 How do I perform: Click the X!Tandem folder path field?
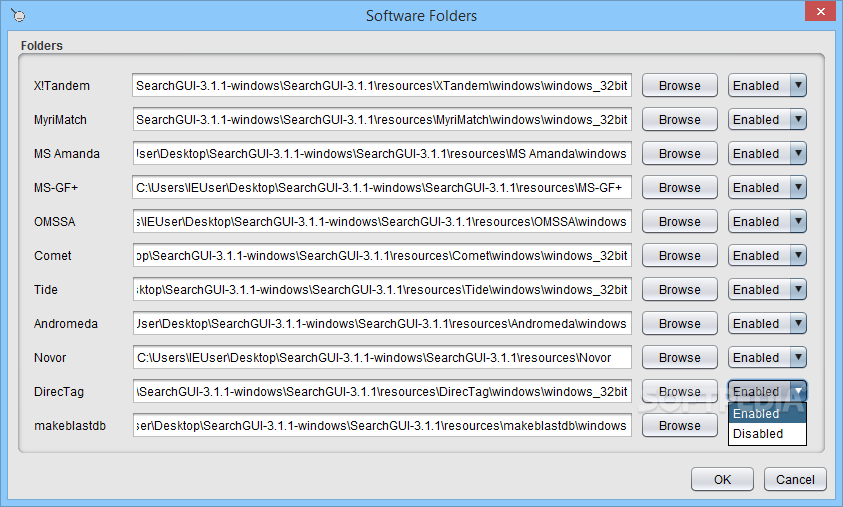tap(382, 85)
